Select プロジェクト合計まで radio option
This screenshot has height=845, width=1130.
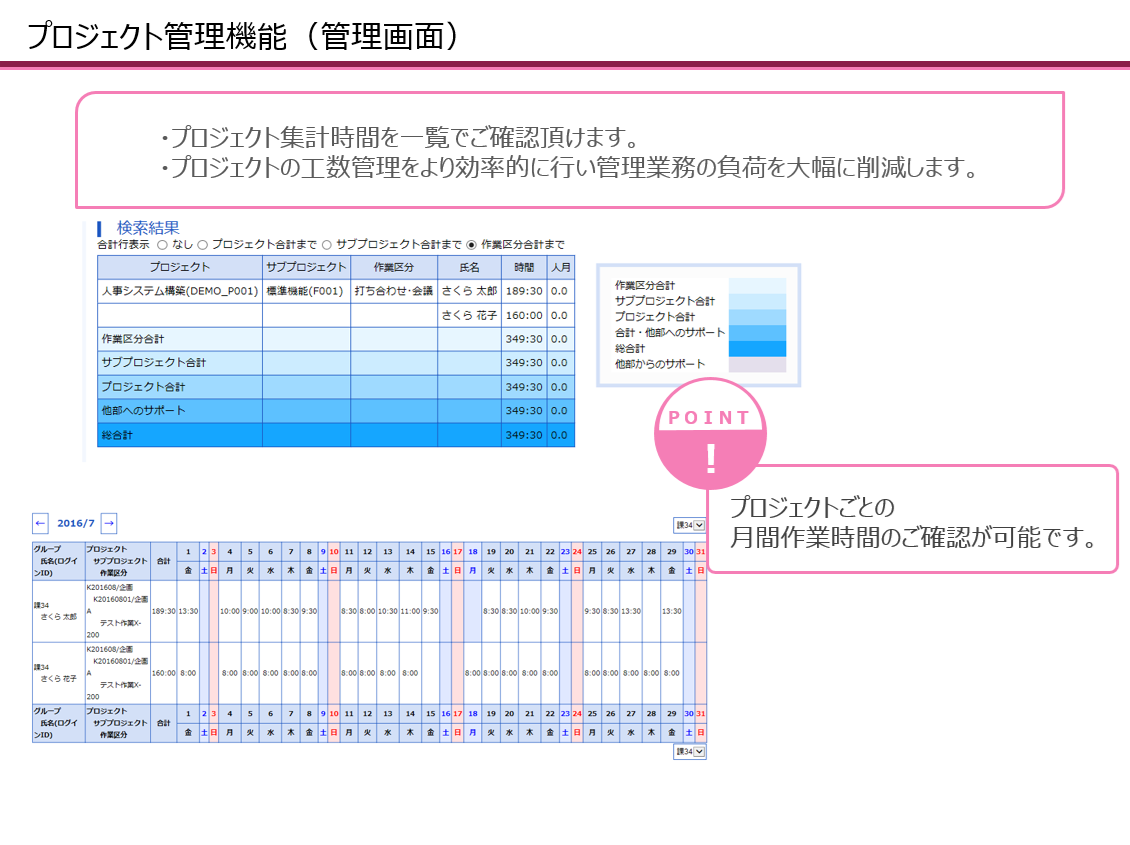pyautogui.click(x=203, y=244)
